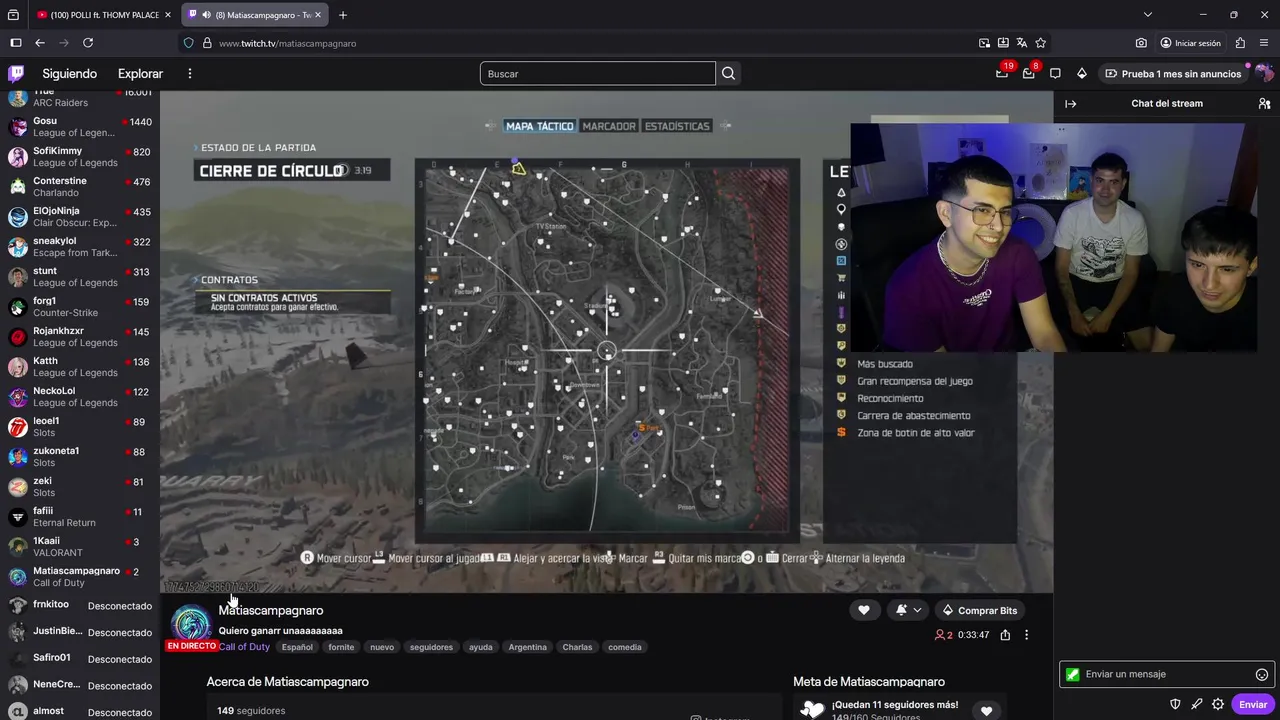Screen dimensions: 1280x720
Task: Click the green sword chat identity badge
Action: 1073,674
